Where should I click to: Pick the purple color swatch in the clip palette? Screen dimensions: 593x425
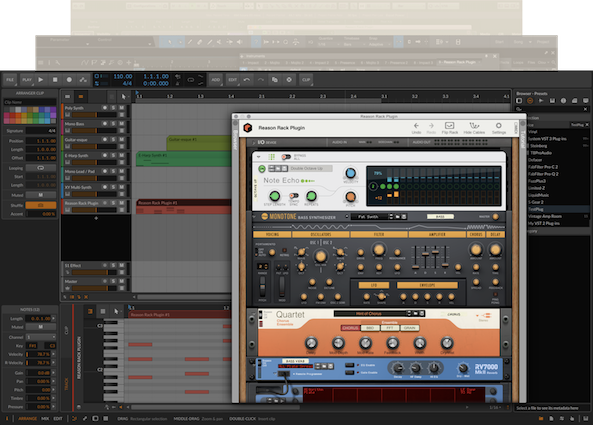pyautogui.click(x=53, y=109)
